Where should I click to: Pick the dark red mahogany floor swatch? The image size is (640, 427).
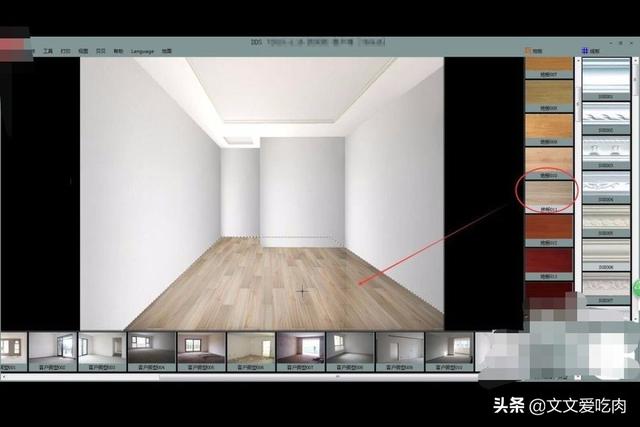[549, 260]
